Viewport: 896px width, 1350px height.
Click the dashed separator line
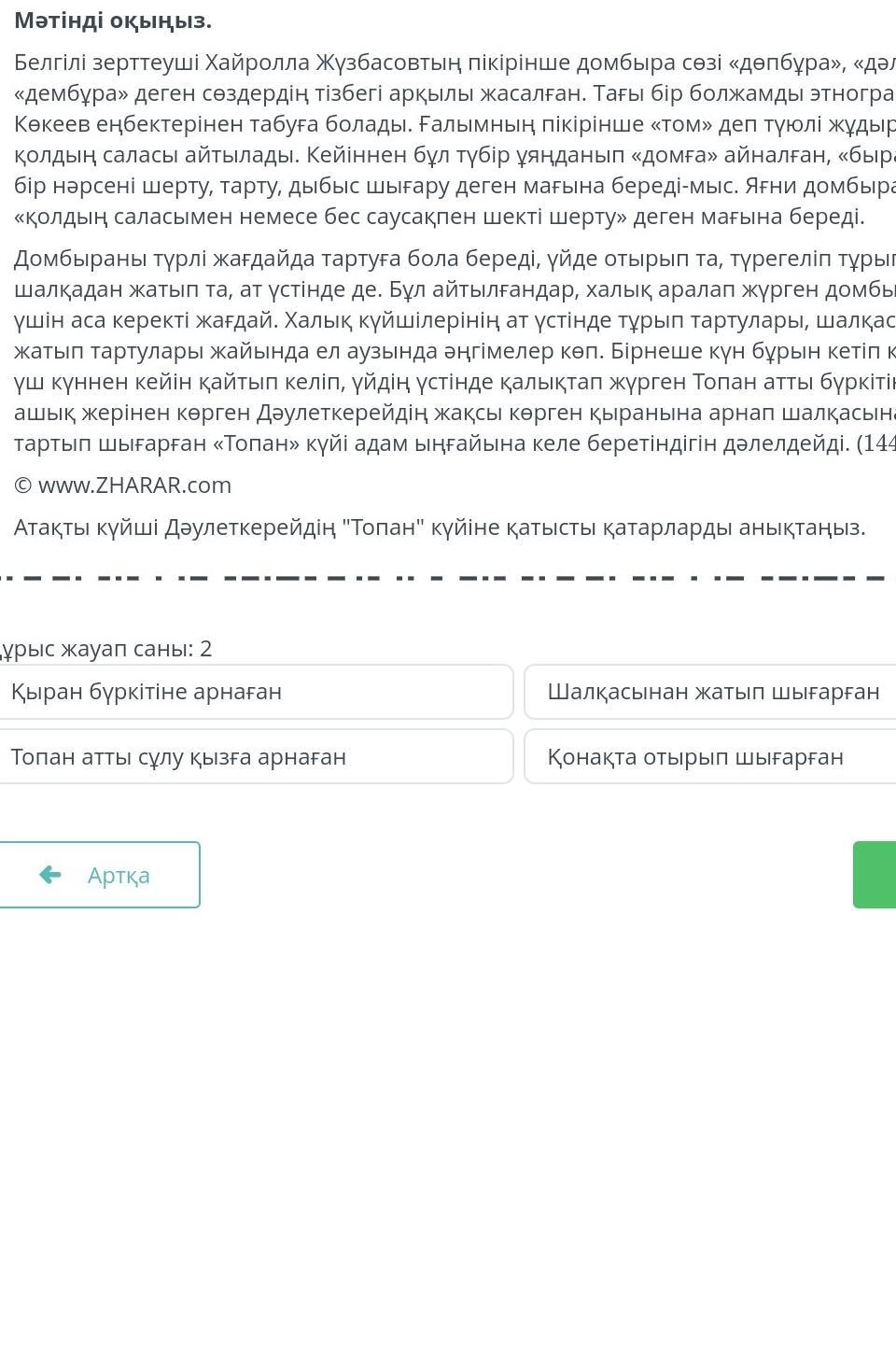coord(448,578)
